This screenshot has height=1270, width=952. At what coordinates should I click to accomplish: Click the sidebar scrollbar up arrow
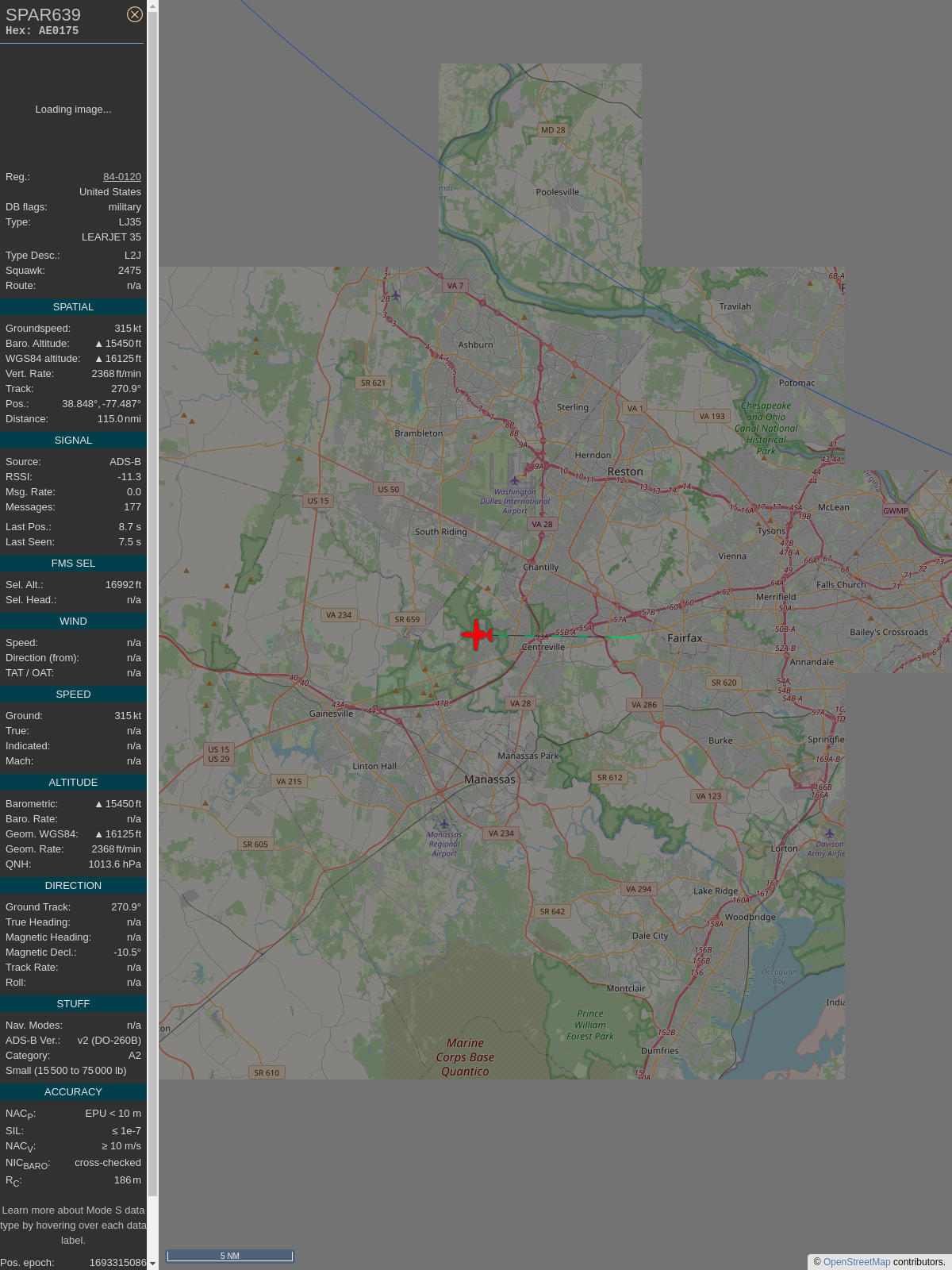pos(152,6)
